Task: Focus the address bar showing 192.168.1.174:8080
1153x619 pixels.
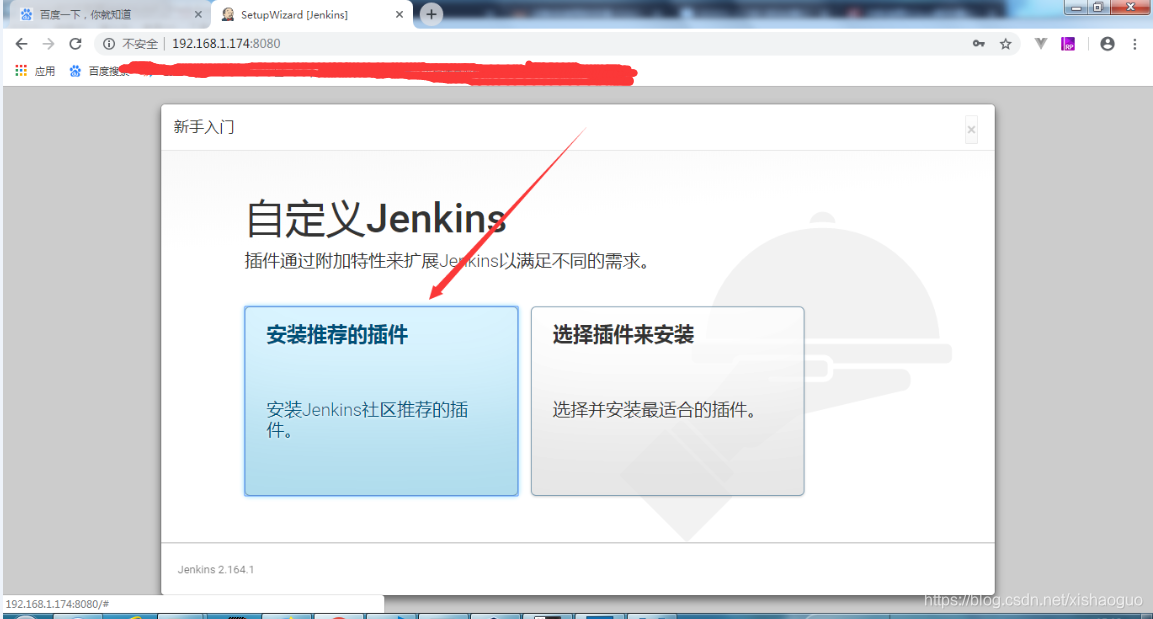Action: click(559, 44)
